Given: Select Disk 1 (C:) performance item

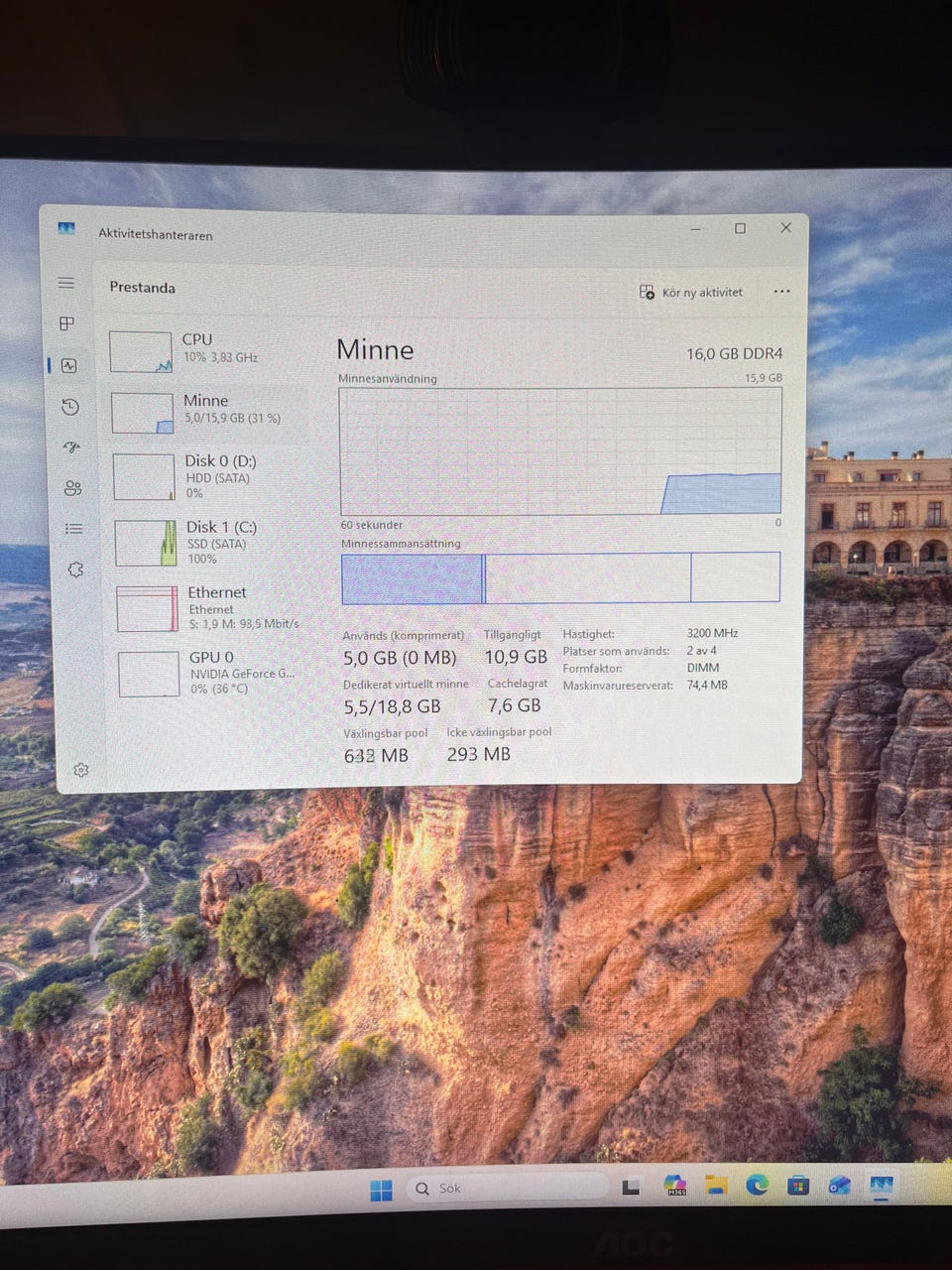Looking at the screenshot, I should point(212,542).
